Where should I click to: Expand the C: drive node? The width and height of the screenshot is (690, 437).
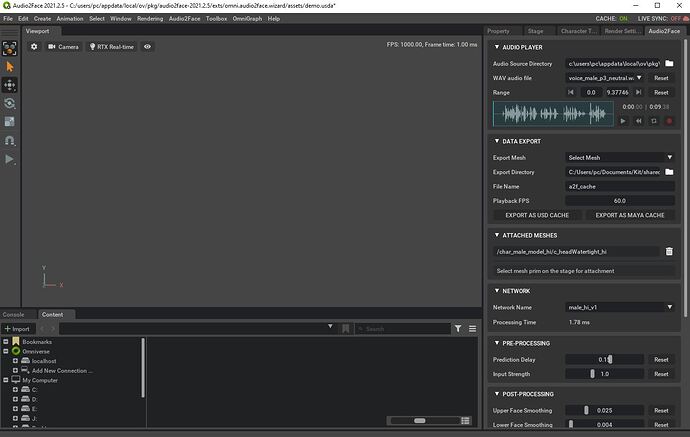(15, 389)
